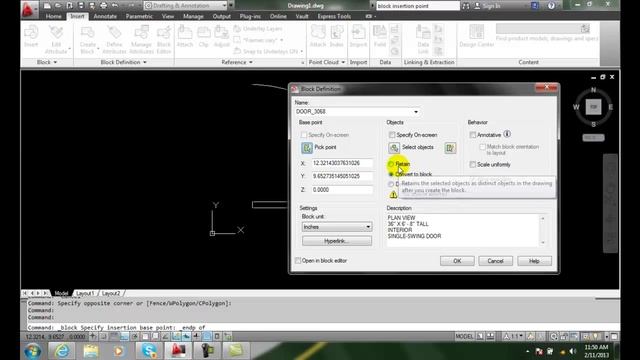Viewport: 640px width, 360px height.
Task: Click the Annotative info icon
Action: 507,134
